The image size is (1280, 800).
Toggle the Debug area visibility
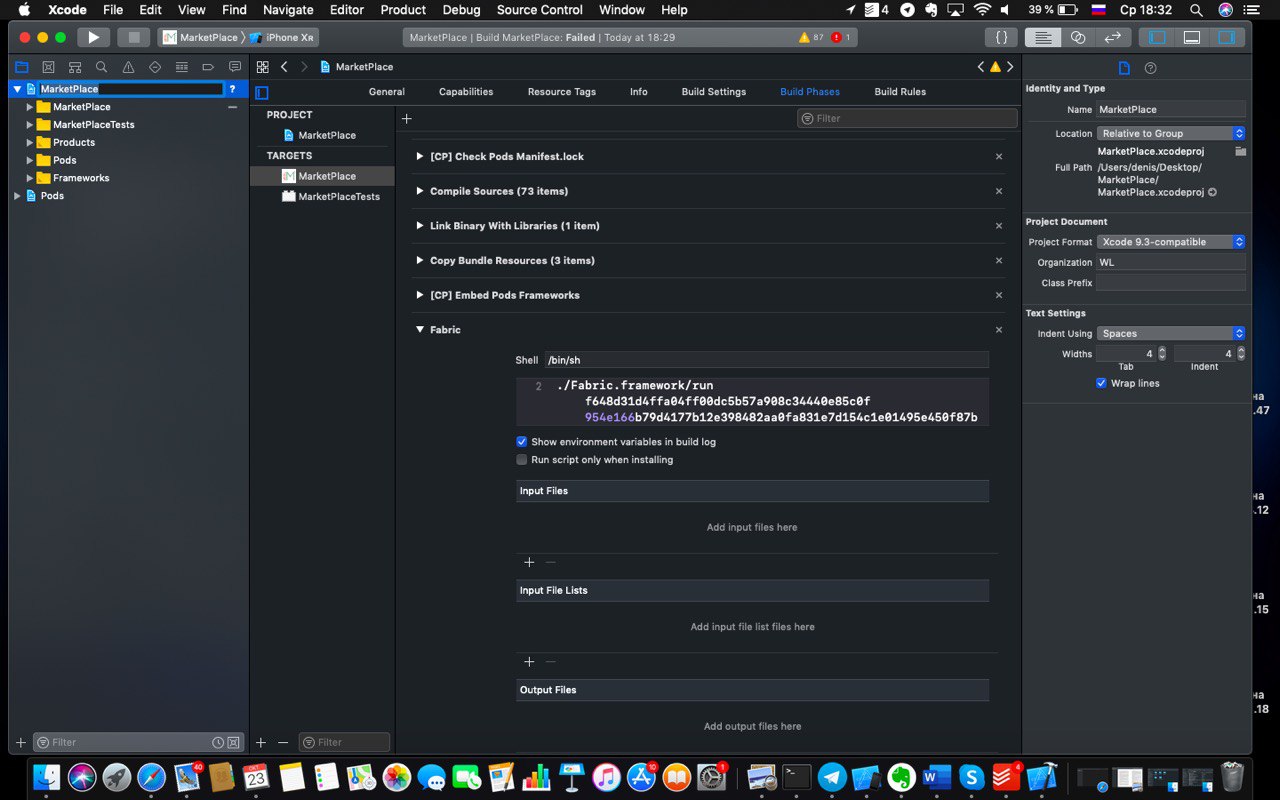click(x=1191, y=37)
